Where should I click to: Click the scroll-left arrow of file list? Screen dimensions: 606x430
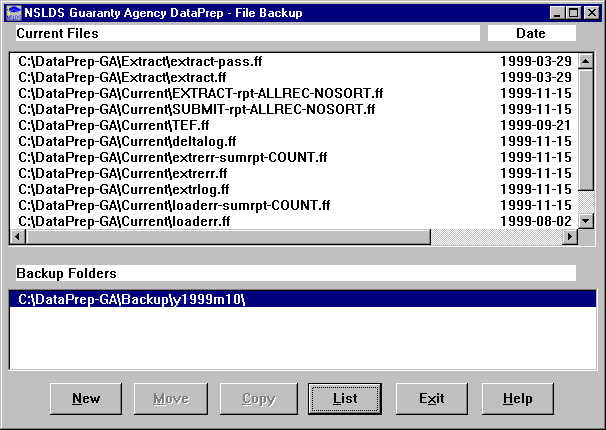tap(18, 236)
